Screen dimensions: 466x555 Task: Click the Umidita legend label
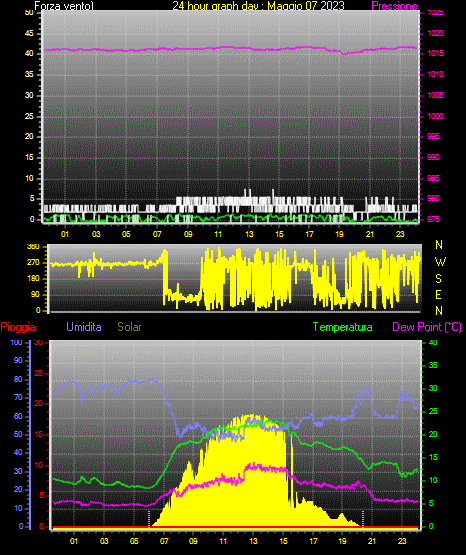(84, 327)
